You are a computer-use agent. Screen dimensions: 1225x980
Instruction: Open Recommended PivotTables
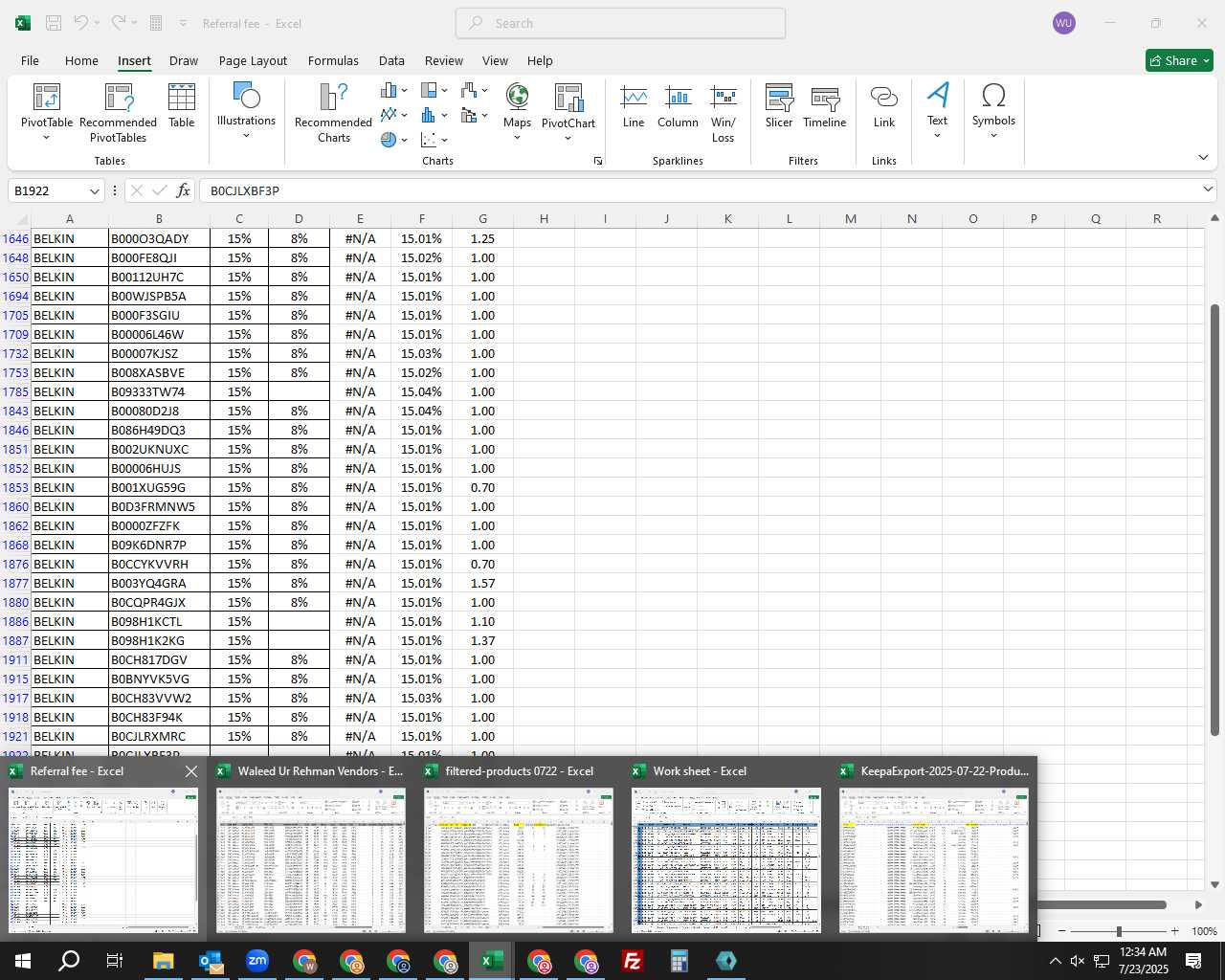tap(119, 113)
